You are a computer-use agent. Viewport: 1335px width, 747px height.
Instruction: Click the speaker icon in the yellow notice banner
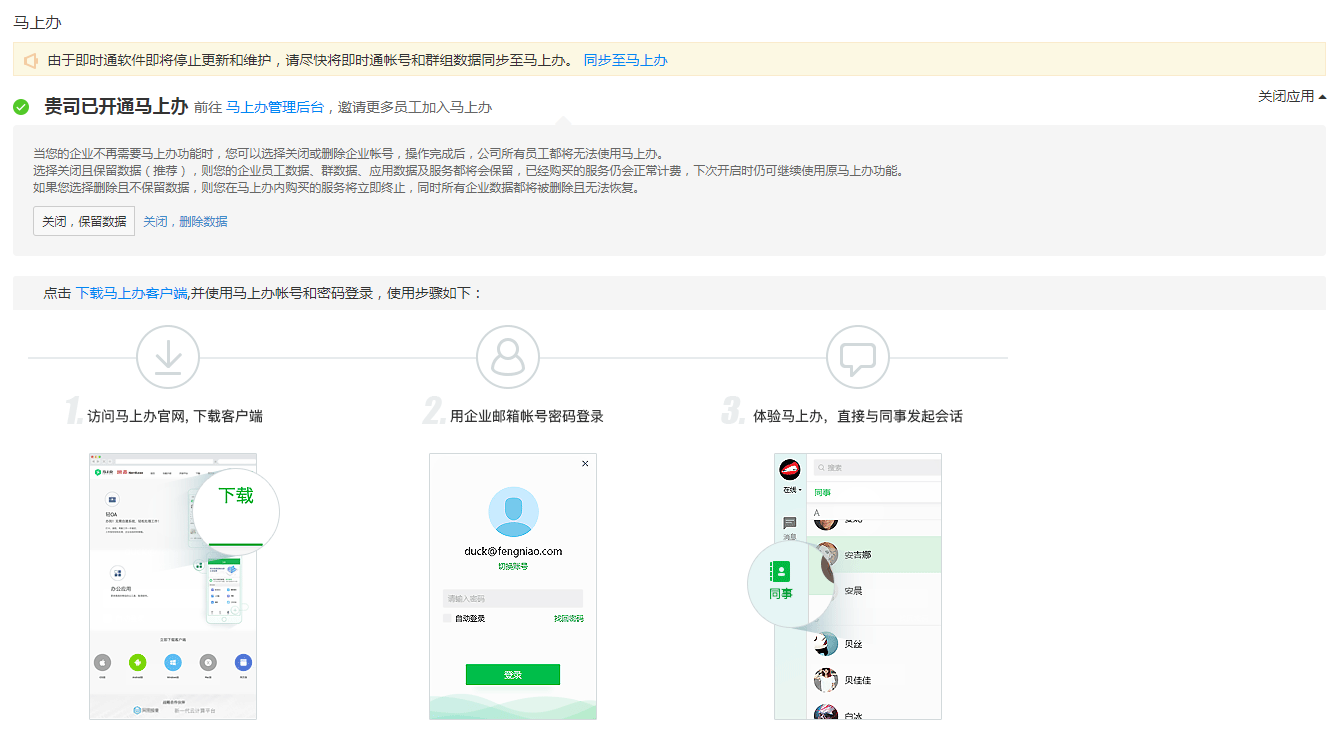30,60
